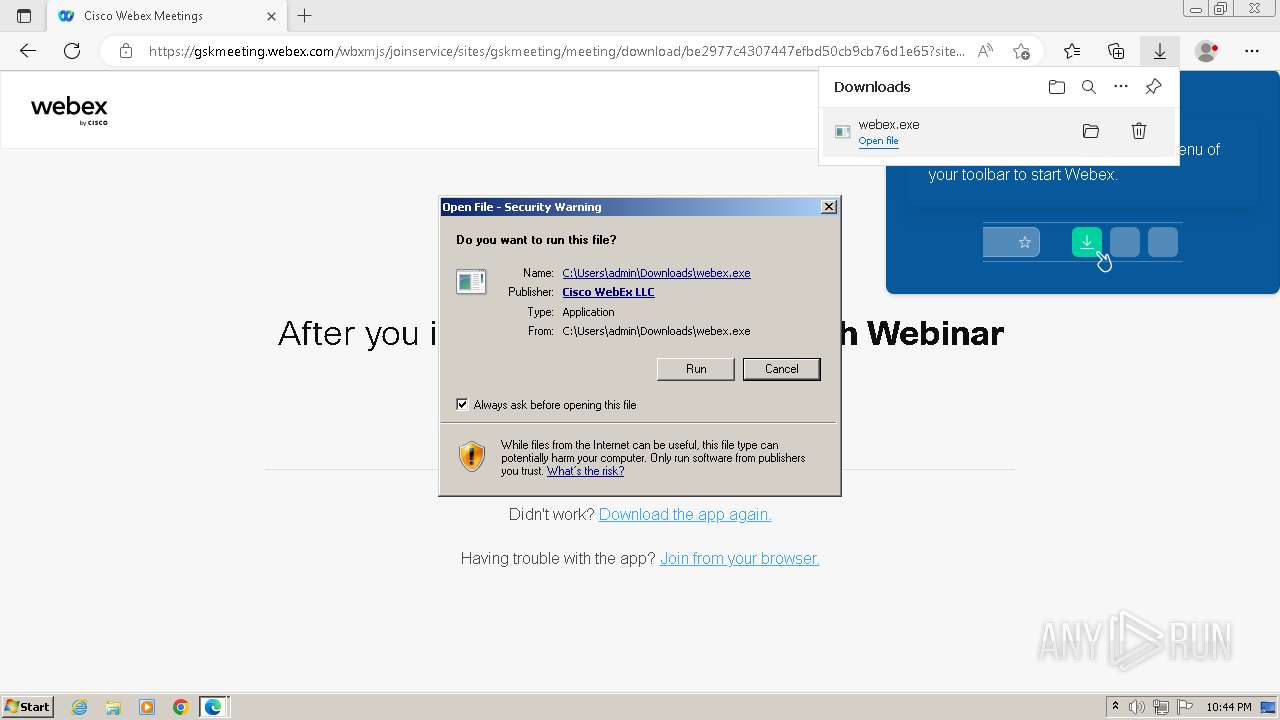Screen dimensions: 1280x720
Task: Open the tab actions menu icon
Action: click(24, 16)
